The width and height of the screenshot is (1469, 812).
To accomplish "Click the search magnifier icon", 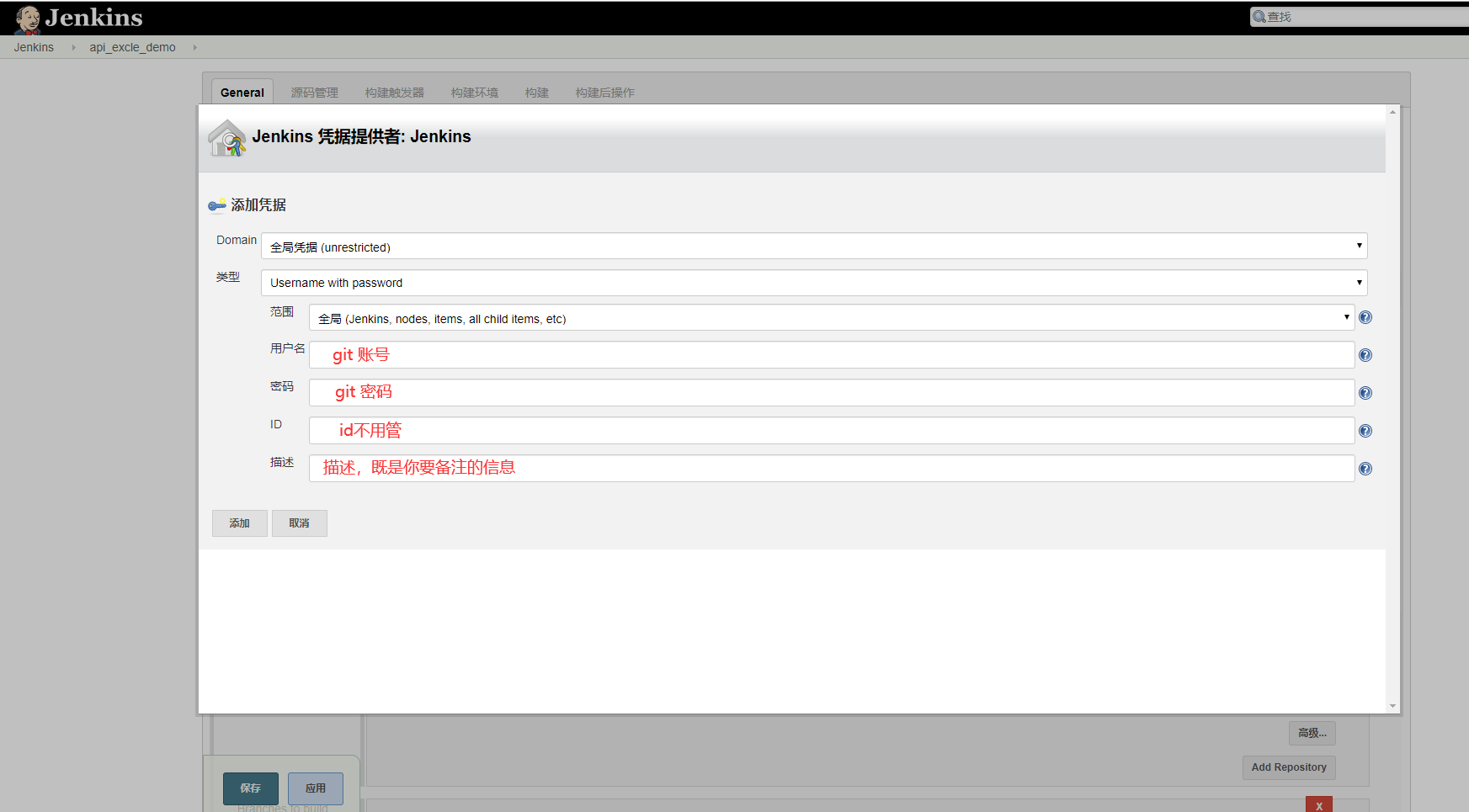I will point(1259,17).
